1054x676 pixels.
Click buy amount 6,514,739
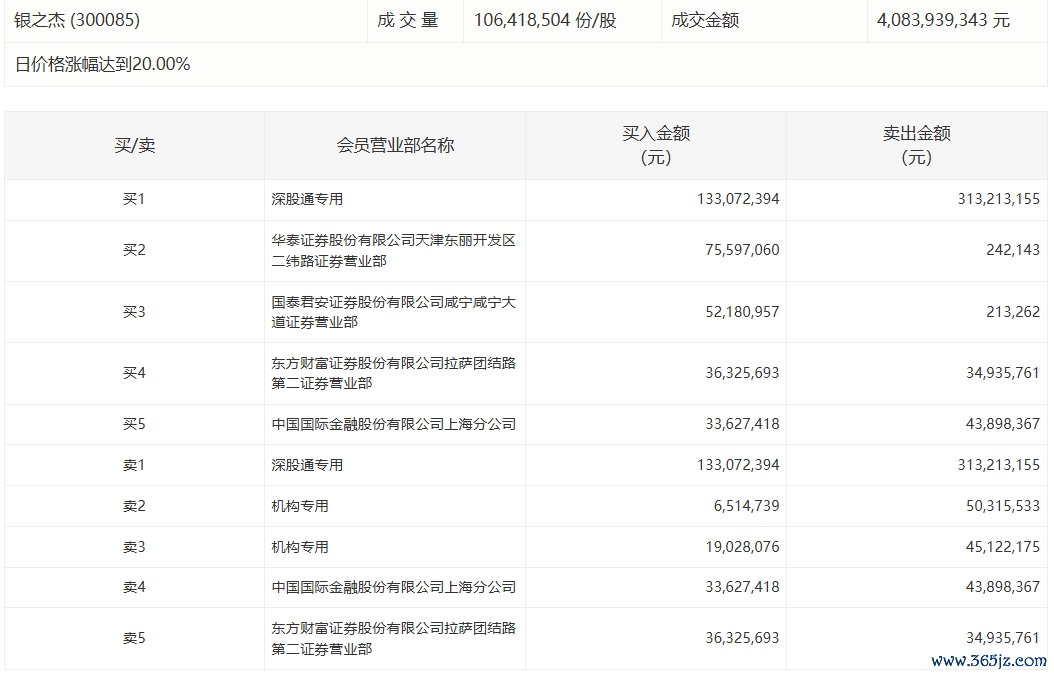746,507
